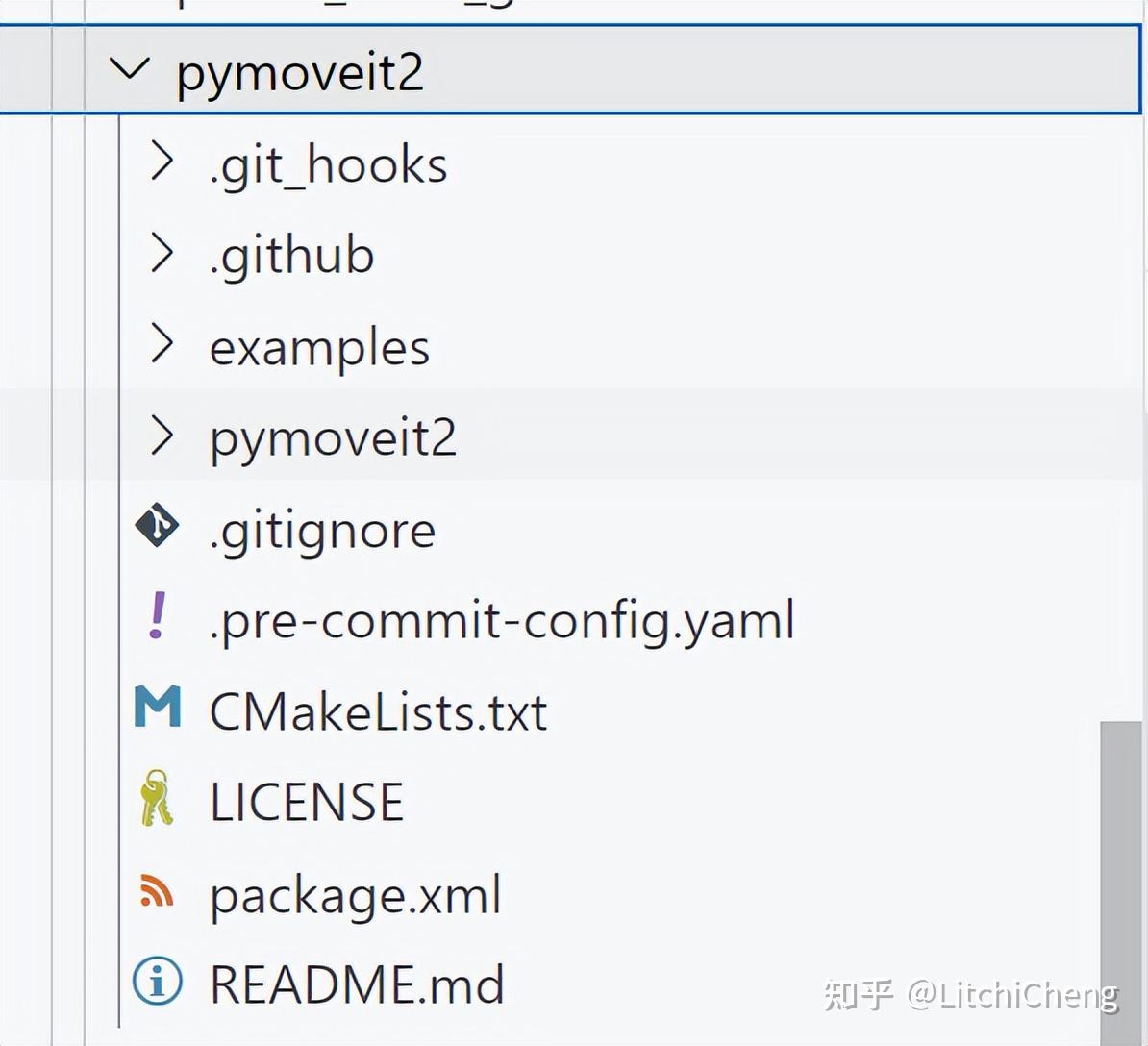Select the LICENSE file
This screenshot has height=1046, width=1148.
pyautogui.click(x=306, y=801)
